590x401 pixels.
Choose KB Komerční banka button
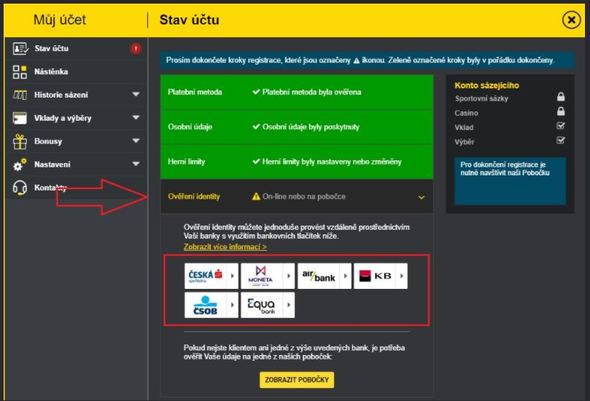pos(381,276)
